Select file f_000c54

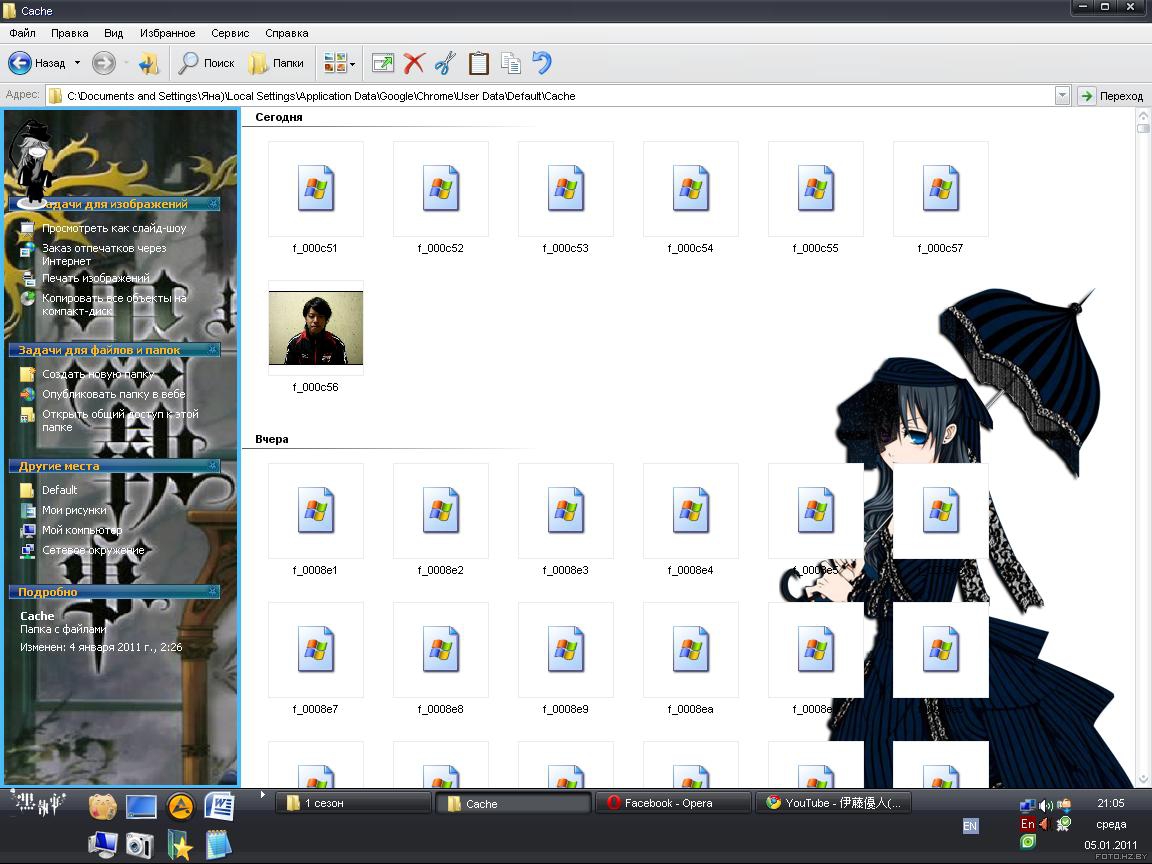pyautogui.click(x=691, y=198)
